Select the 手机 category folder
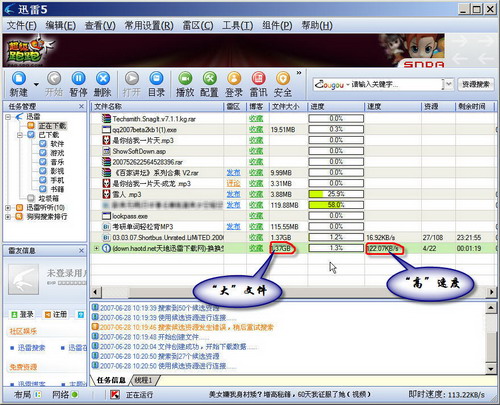500x405 pixels. click(x=57, y=180)
